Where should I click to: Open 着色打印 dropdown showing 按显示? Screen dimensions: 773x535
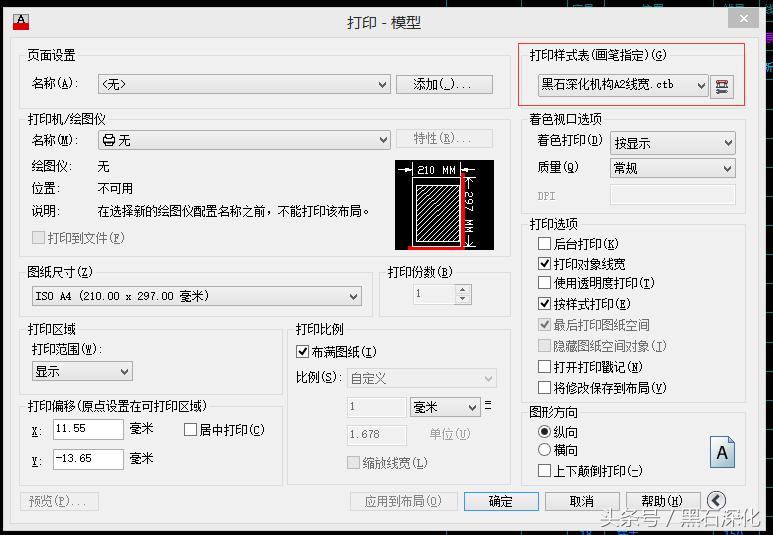(x=673, y=143)
